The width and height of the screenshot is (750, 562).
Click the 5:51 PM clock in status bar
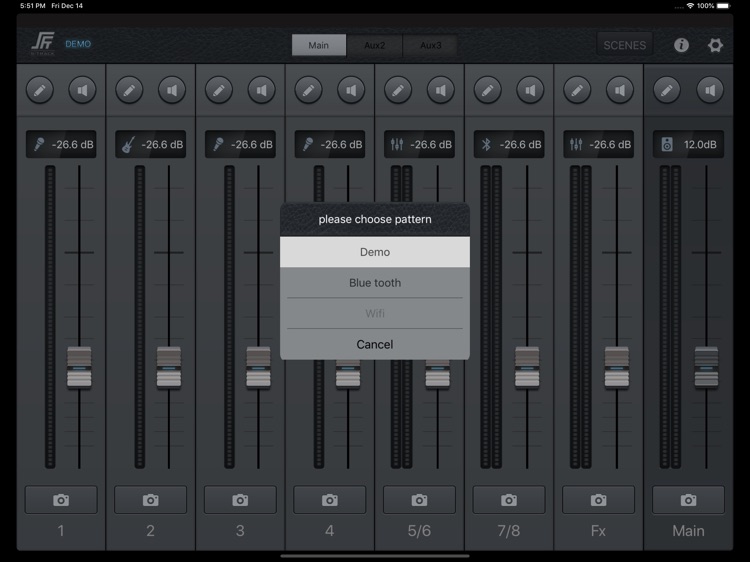pos(33,6)
